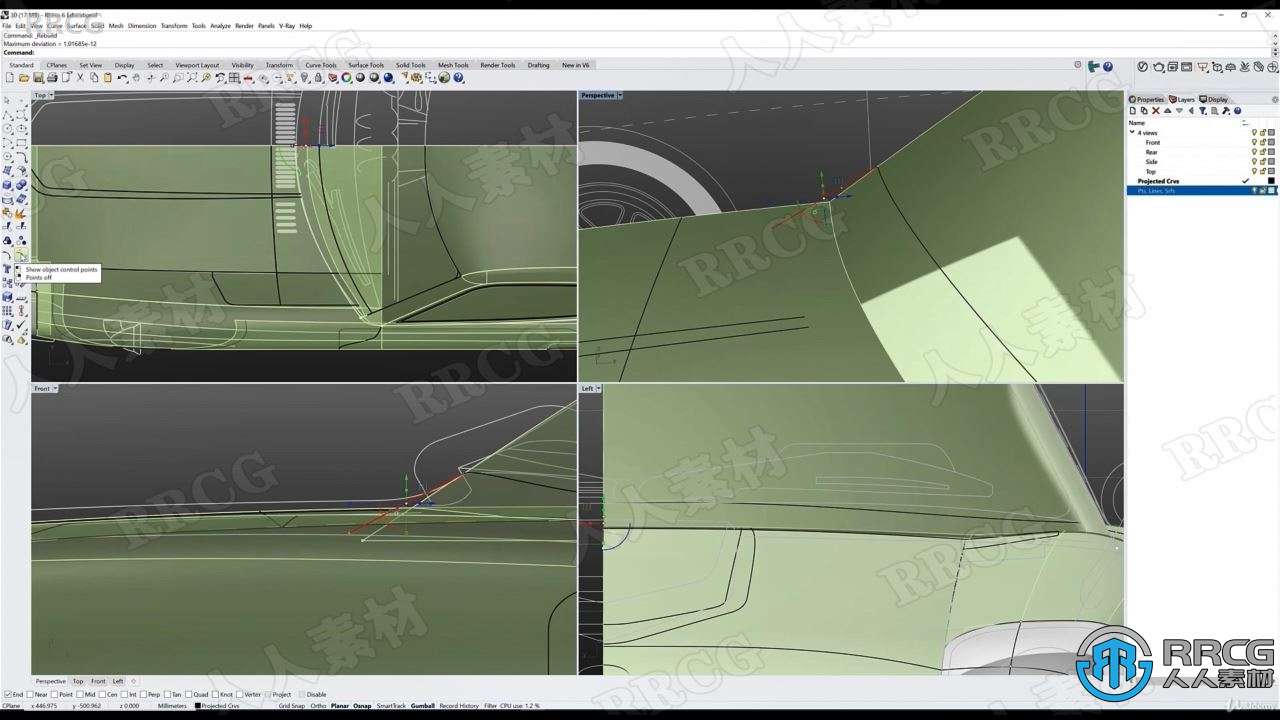The image size is (1280, 720).
Task: Click the Lock padlock toolbar icon
Action: (x=318, y=78)
